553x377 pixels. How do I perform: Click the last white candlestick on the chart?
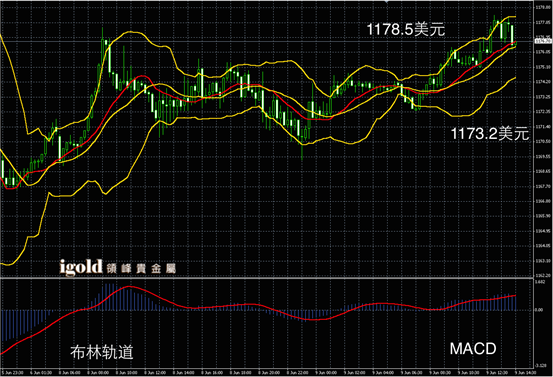tap(512, 34)
